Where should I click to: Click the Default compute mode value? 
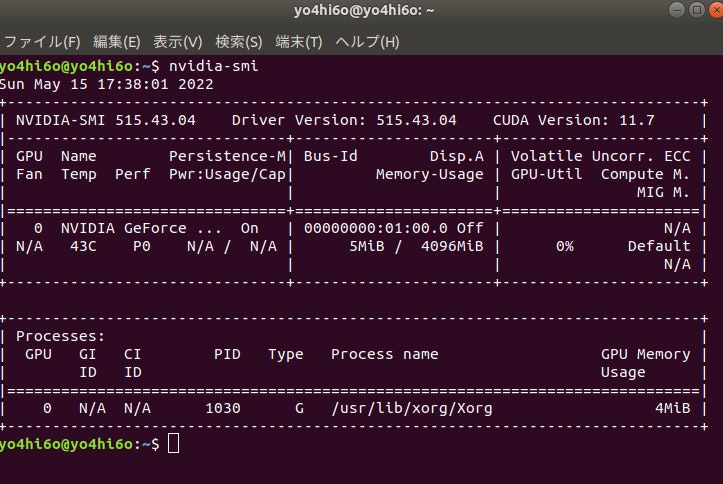(x=659, y=247)
